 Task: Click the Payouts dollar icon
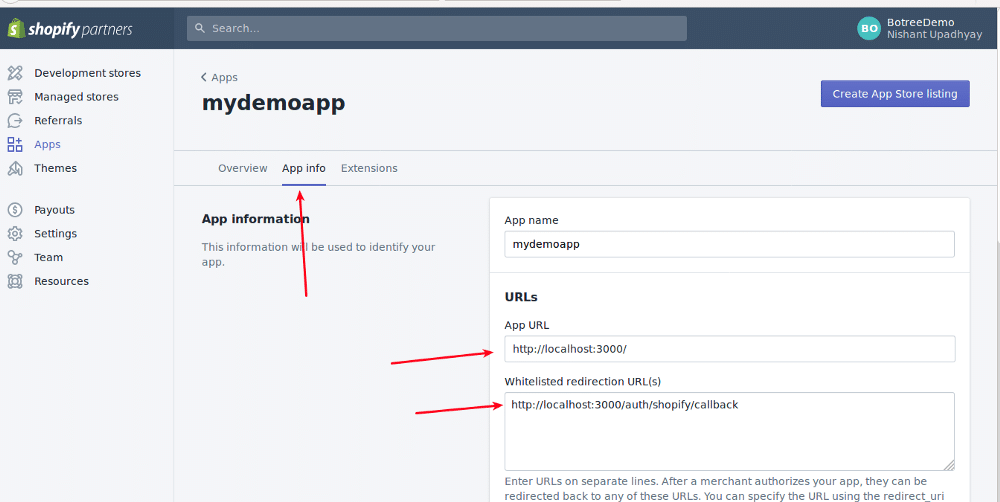point(15,210)
